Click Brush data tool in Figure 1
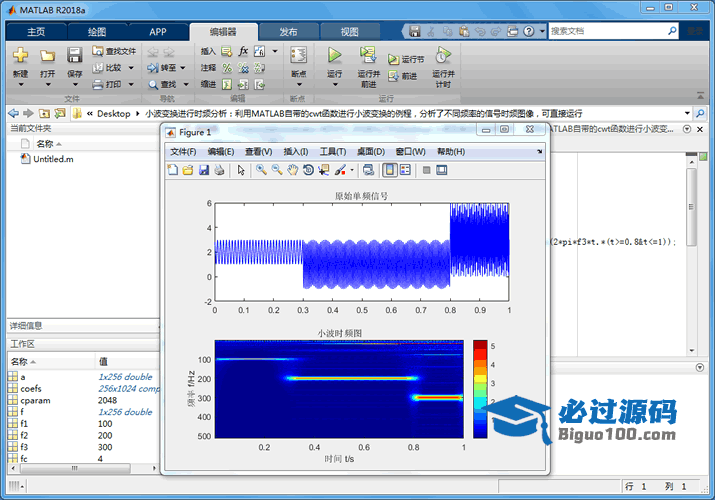Screen dimensions: 715x500 coord(340,170)
